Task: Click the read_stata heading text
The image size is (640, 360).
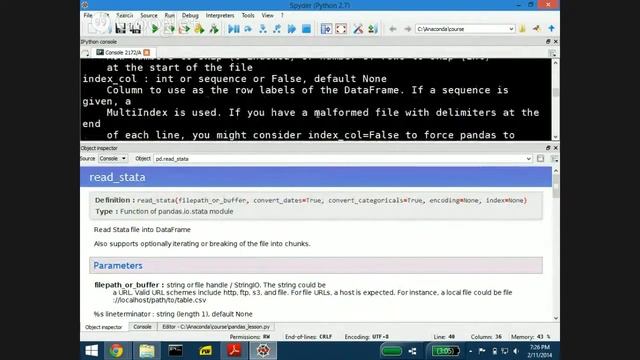Action: click(117, 177)
